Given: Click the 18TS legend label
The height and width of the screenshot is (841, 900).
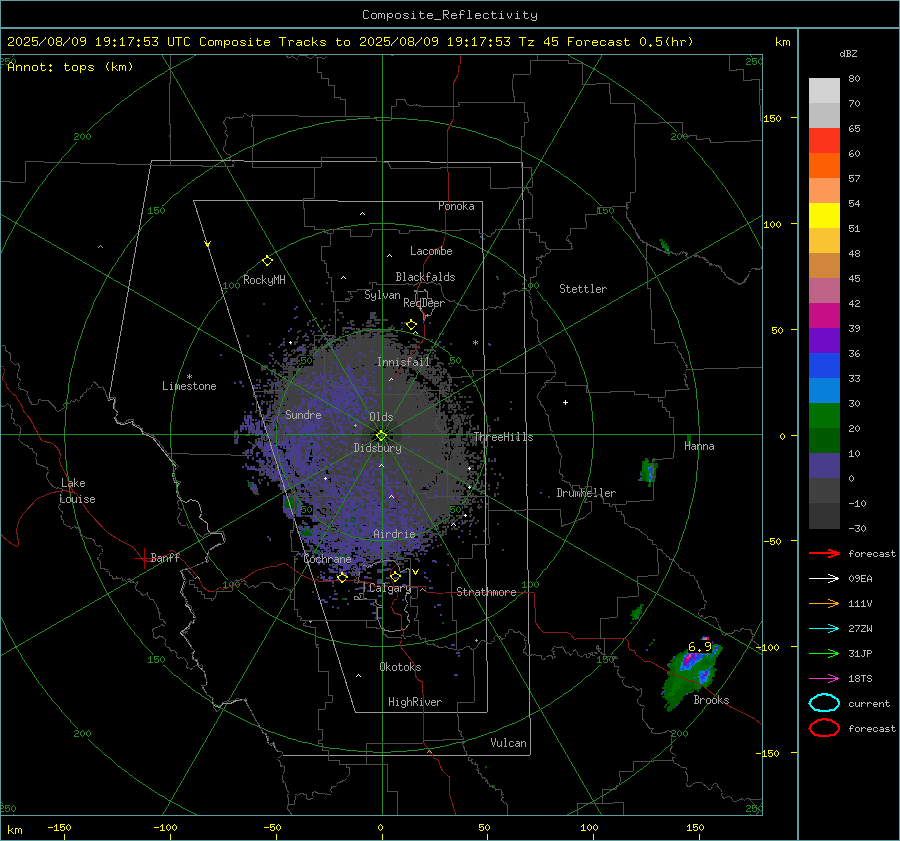Looking at the screenshot, I should [860, 679].
